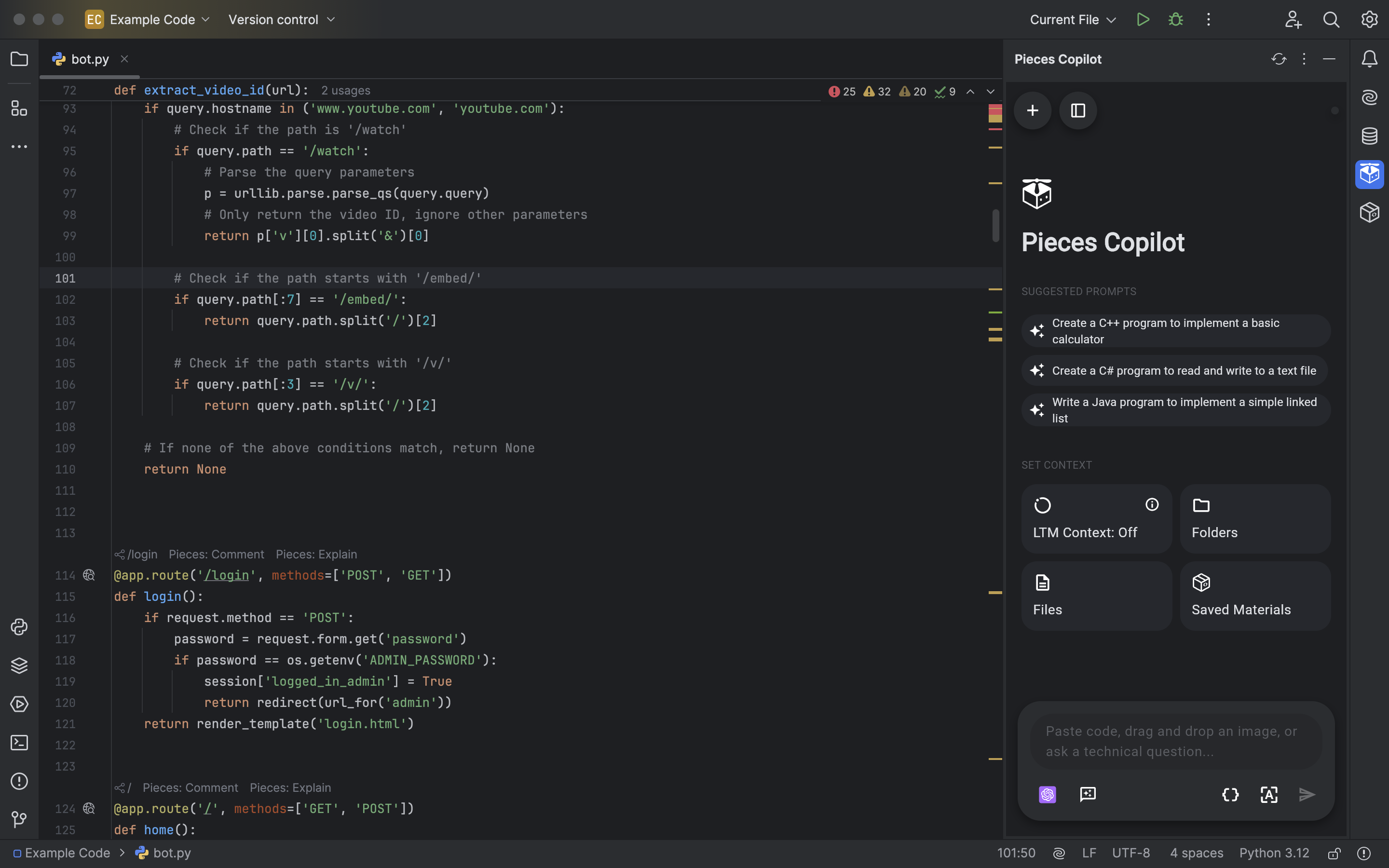
Task: Click the 2 usages hint
Action: pos(345,91)
